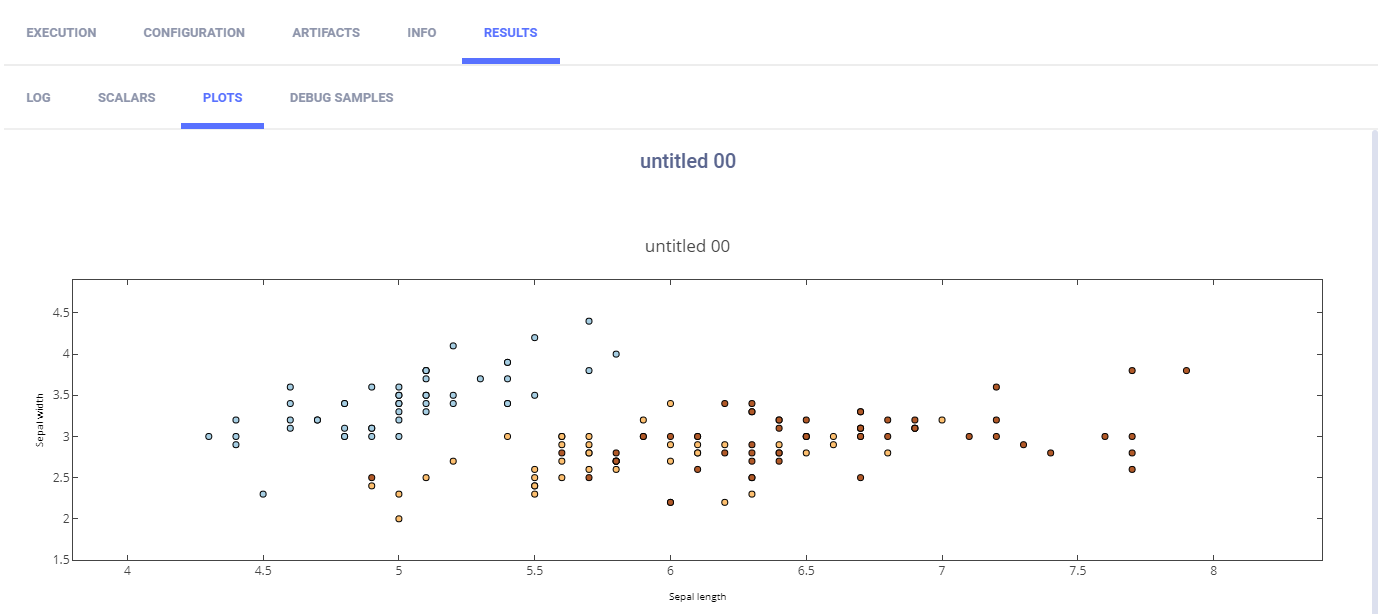Click the x-axis tick label "8"
This screenshot has height=614, width=1378.
point(1213,572)
